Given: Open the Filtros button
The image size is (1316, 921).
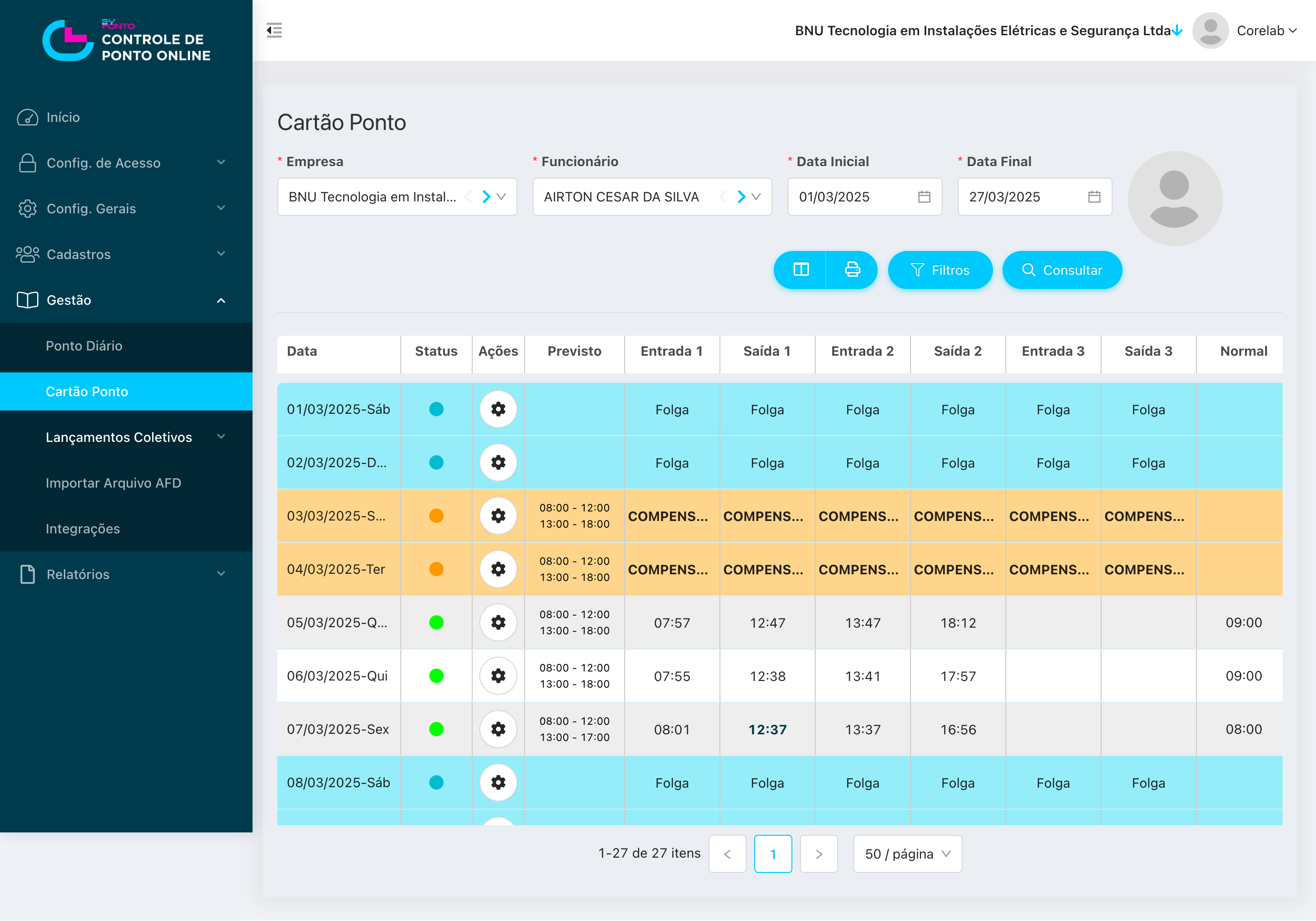Looking at the screenshot, I should (x=940, y=270).
